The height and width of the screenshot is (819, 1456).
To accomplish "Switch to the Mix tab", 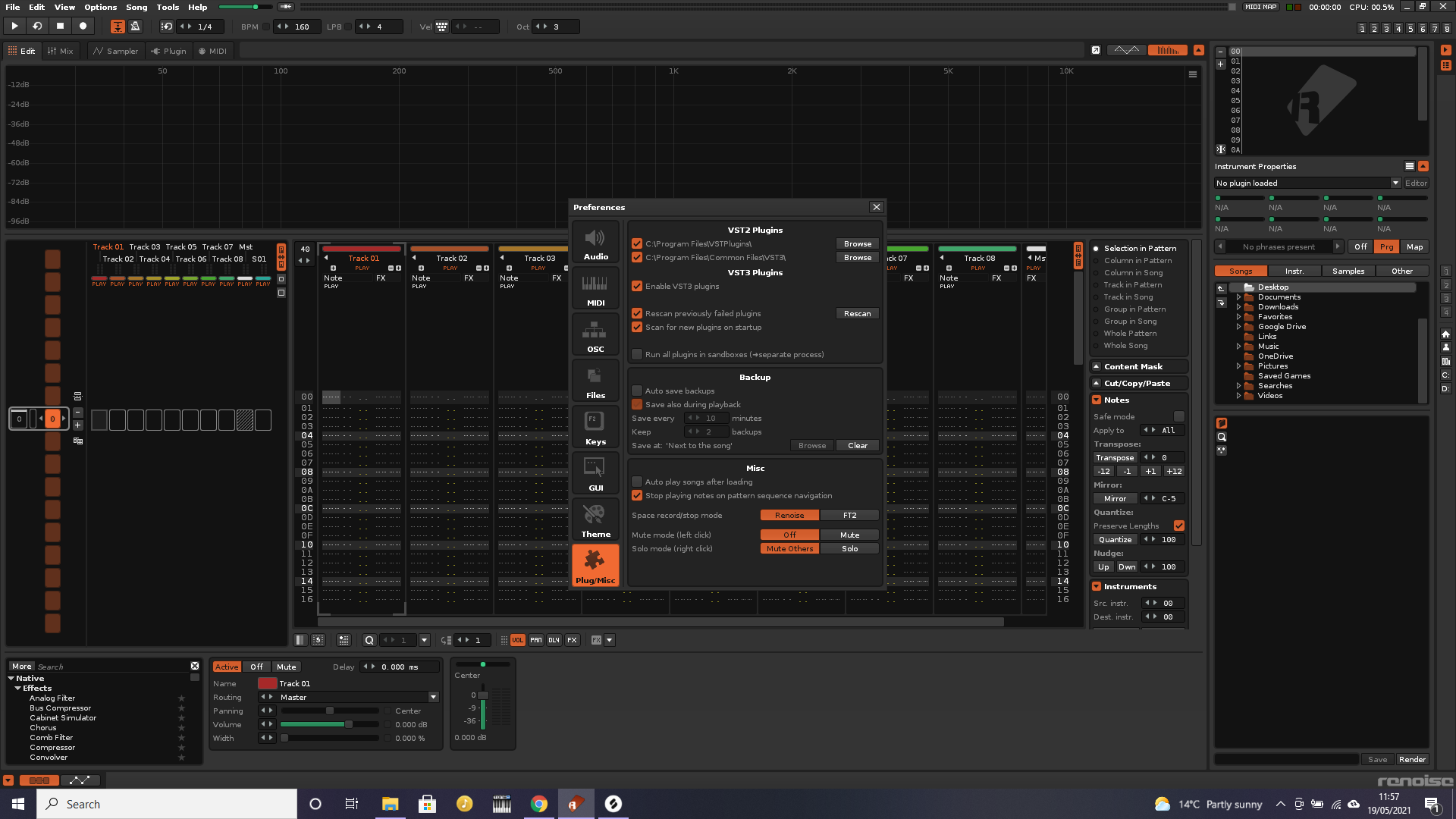I will [61, 51].
